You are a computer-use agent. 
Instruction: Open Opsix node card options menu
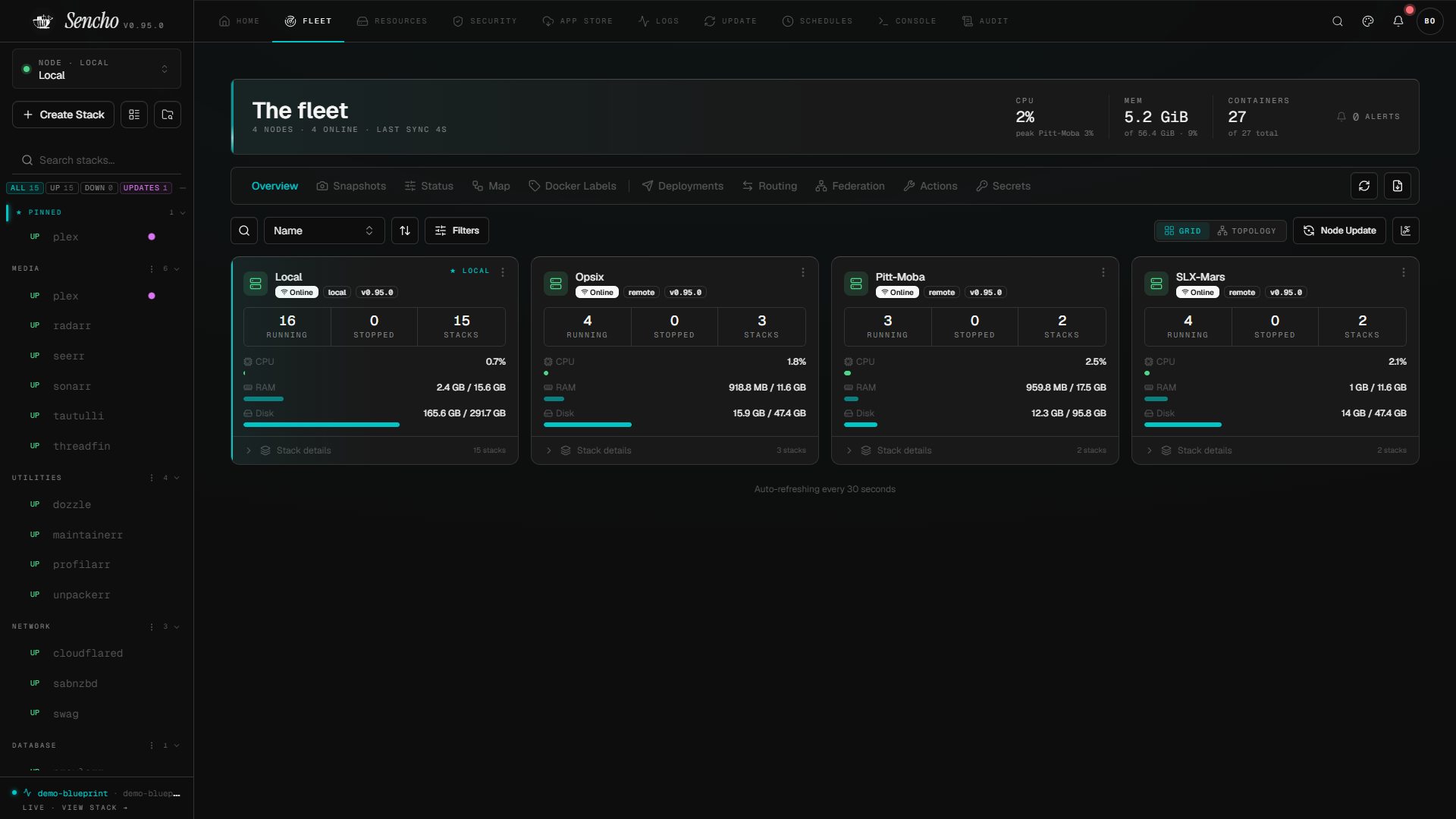tap(803, 272)
